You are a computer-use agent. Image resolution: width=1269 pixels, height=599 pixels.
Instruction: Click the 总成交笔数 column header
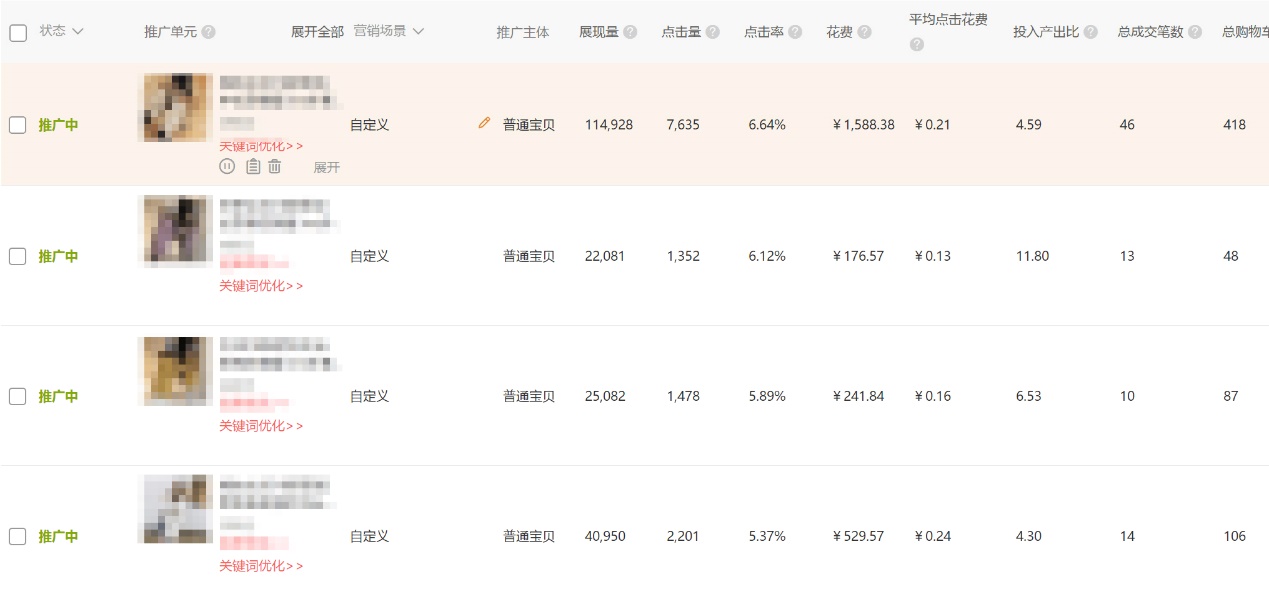coord(1151,32)
